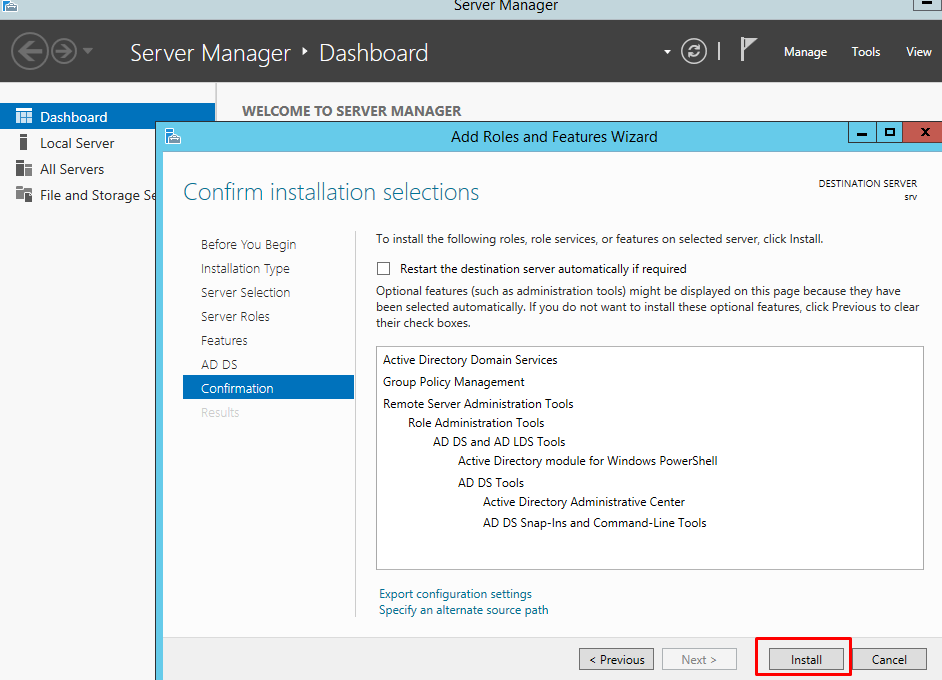The image size is (942, 680).
Task: Select Local Server in sidebar
Action: (78, 143)
